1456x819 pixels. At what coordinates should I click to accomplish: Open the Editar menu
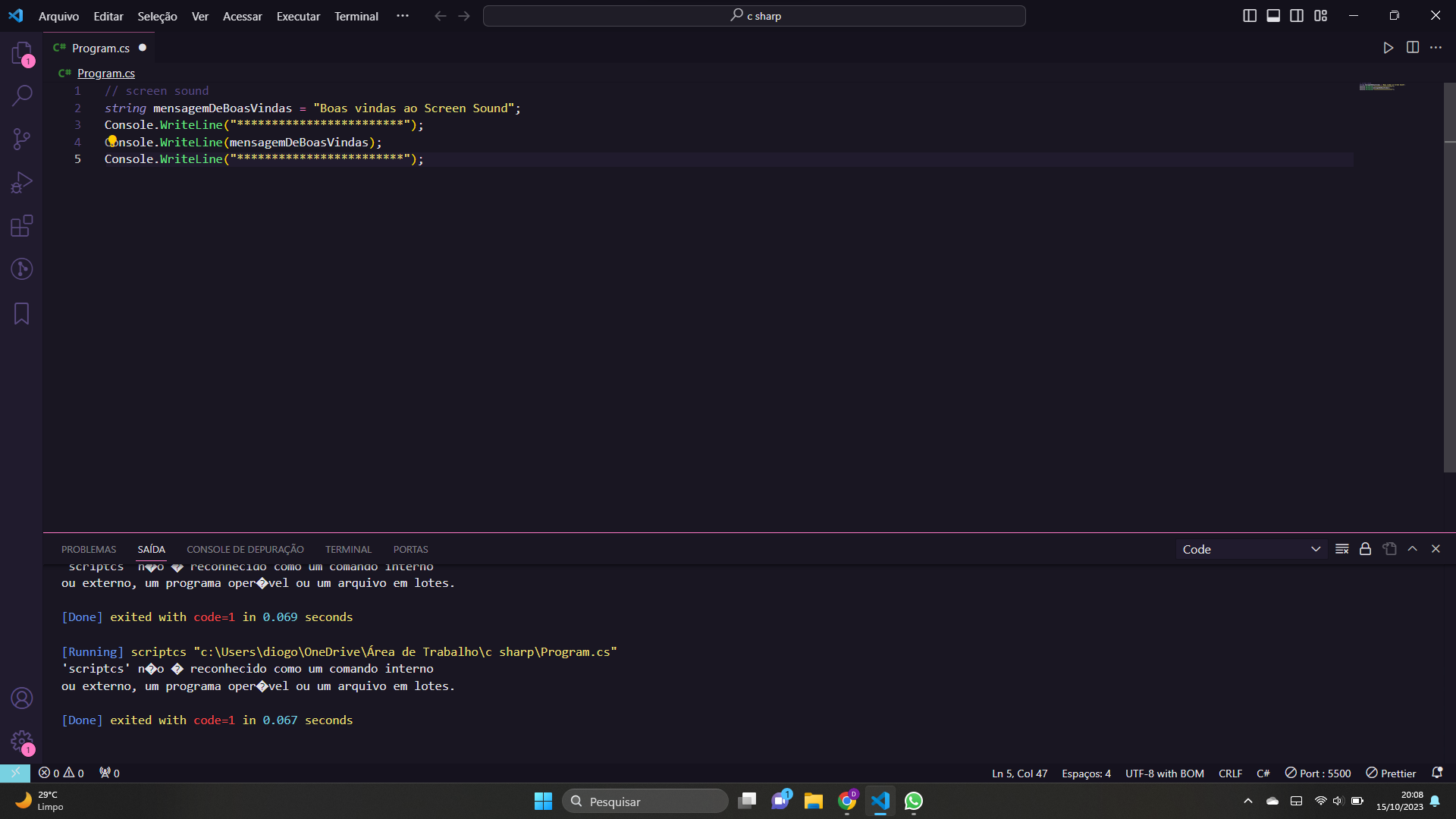click(x=108, y=16)
